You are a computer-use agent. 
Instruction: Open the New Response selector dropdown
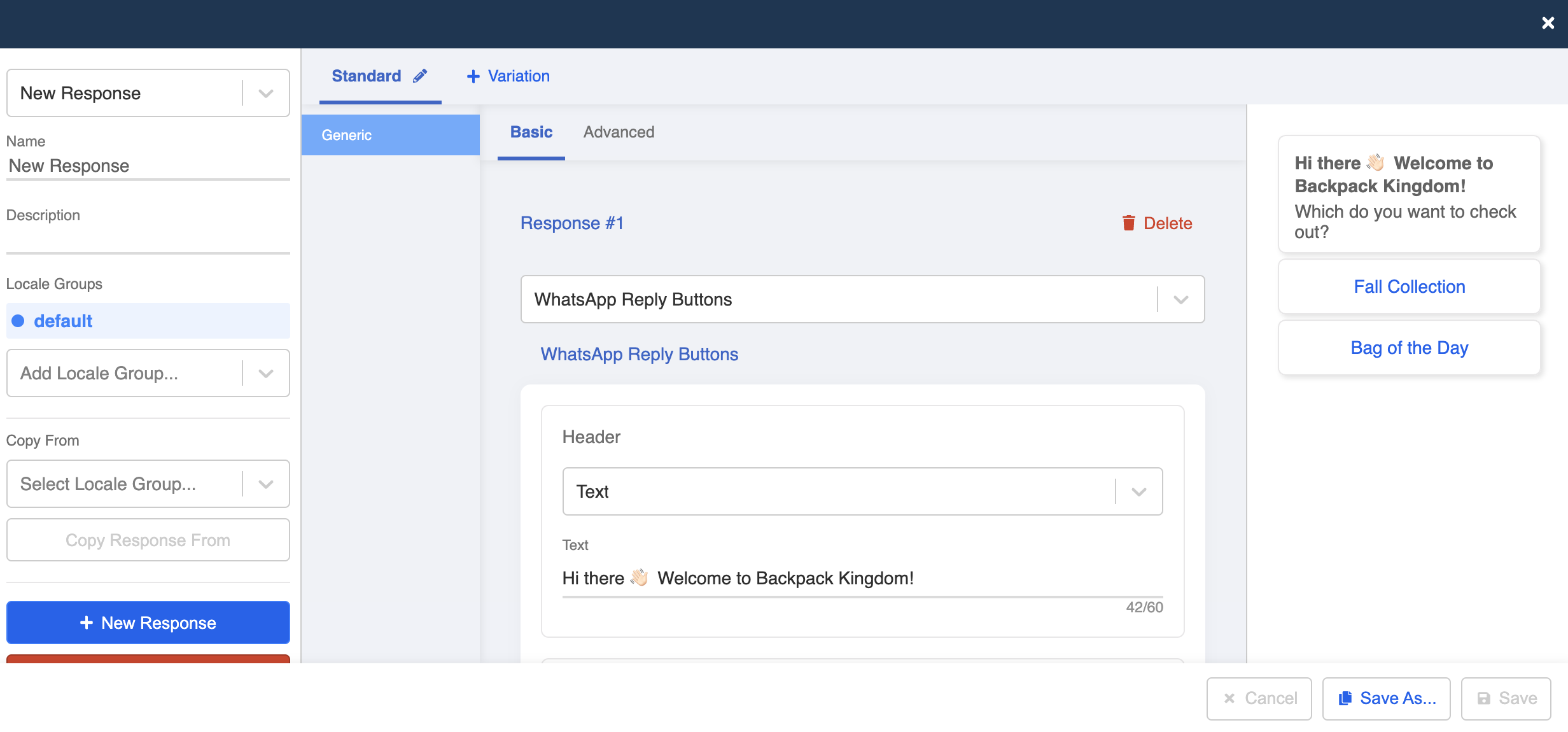267,93
